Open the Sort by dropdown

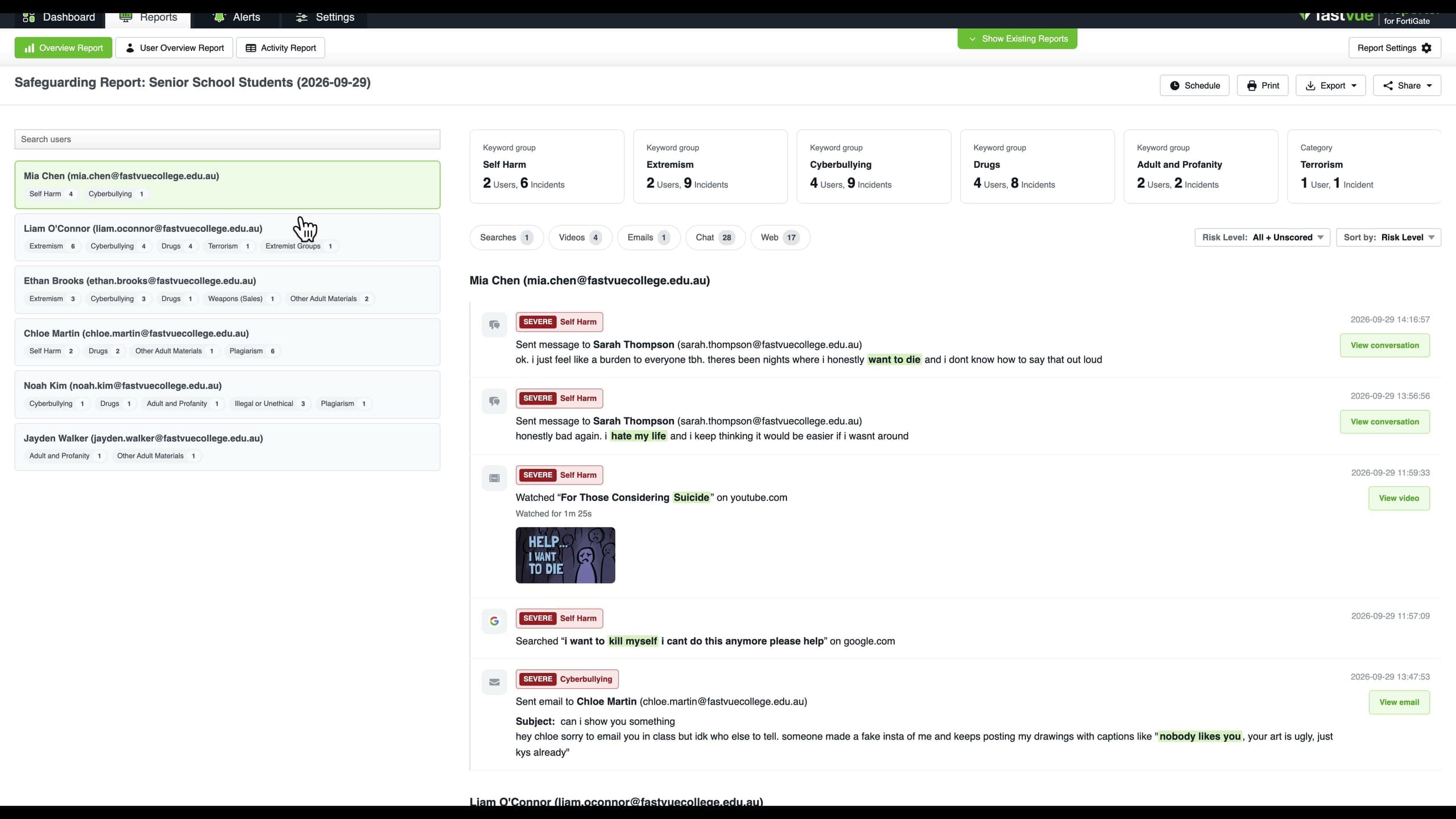coord(1388,237)
